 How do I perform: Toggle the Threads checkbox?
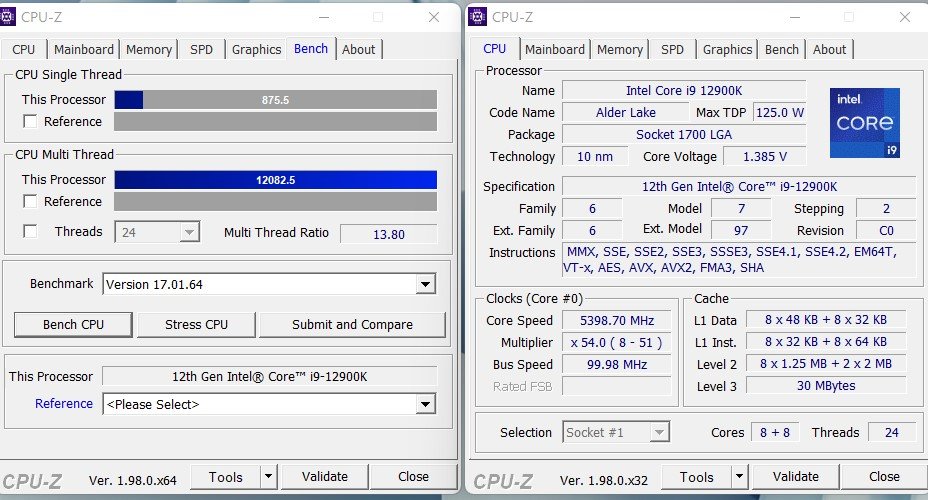click(30, 231)
